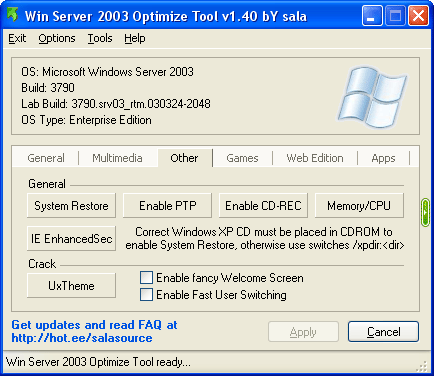Click the Enable PTP button
The height and width of the screenshot is (376, 434).
[x=167, y=205]
